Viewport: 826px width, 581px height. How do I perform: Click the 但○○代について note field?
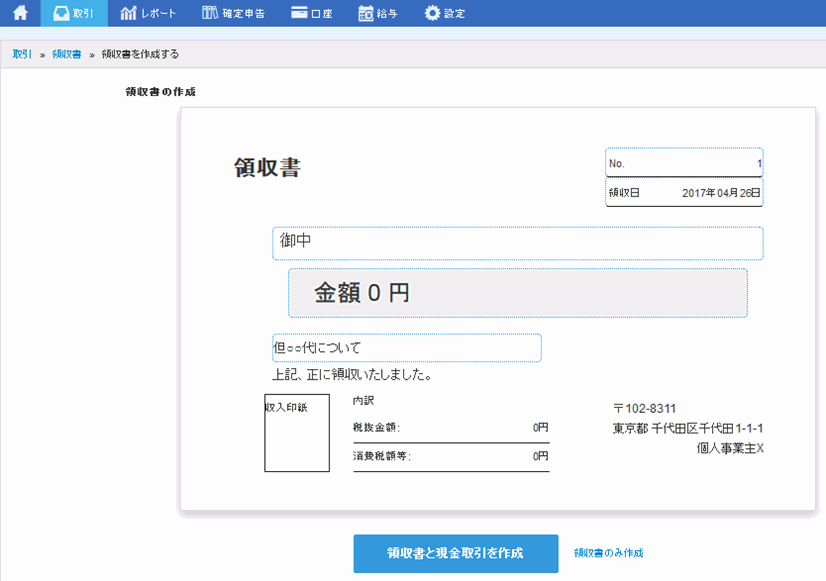tap(407, 347)
